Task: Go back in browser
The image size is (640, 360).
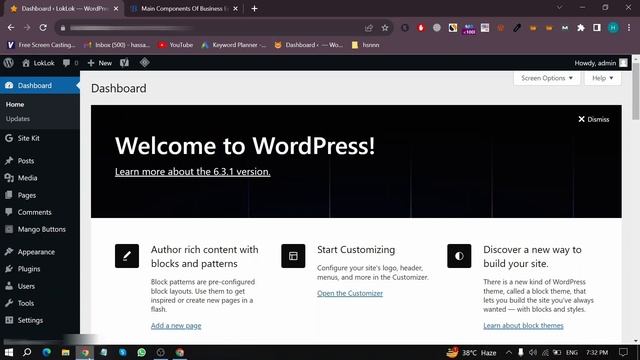Action: click(x=11, y=28)
